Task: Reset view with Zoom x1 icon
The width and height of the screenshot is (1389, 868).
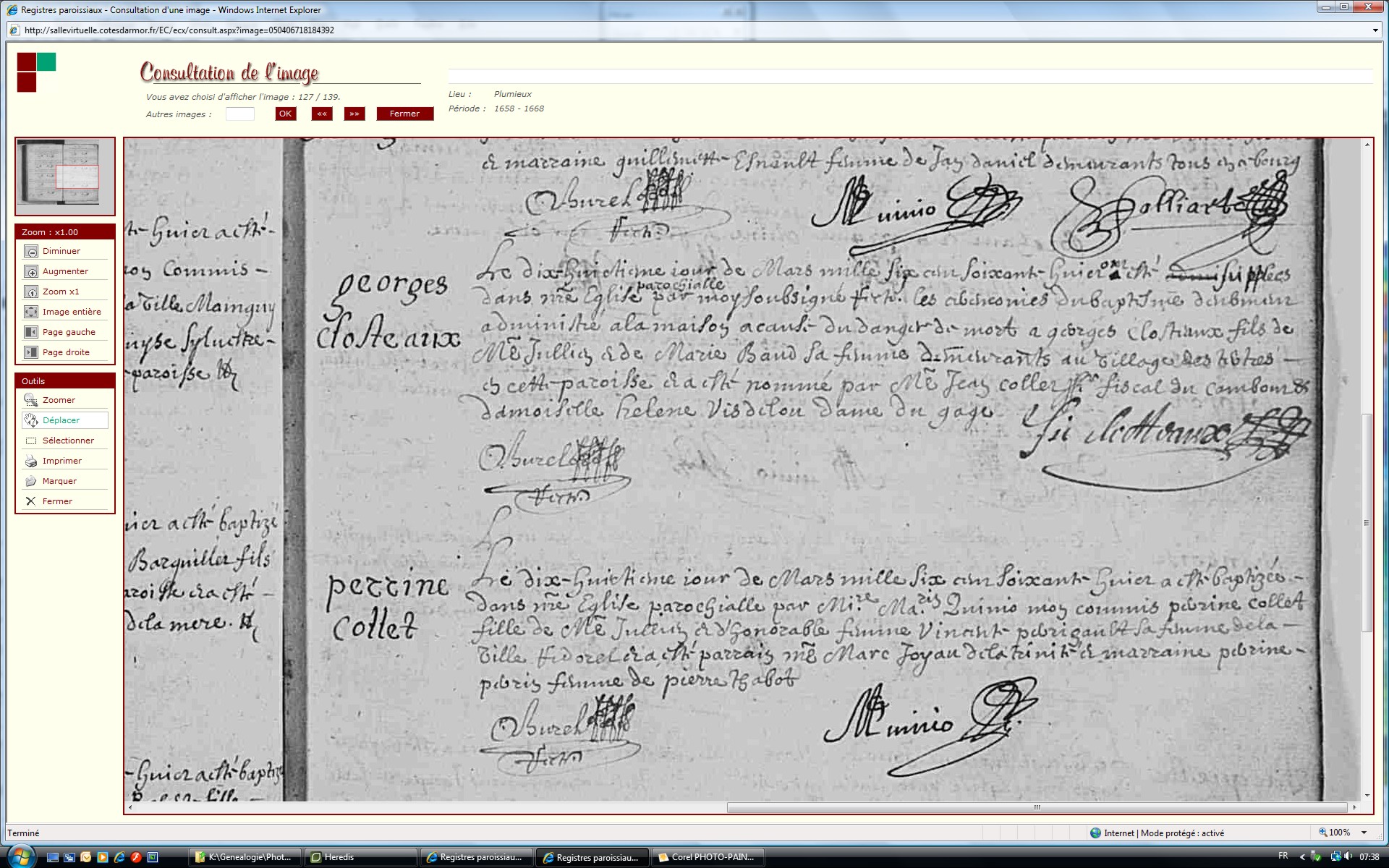Action: click(31, 292)
